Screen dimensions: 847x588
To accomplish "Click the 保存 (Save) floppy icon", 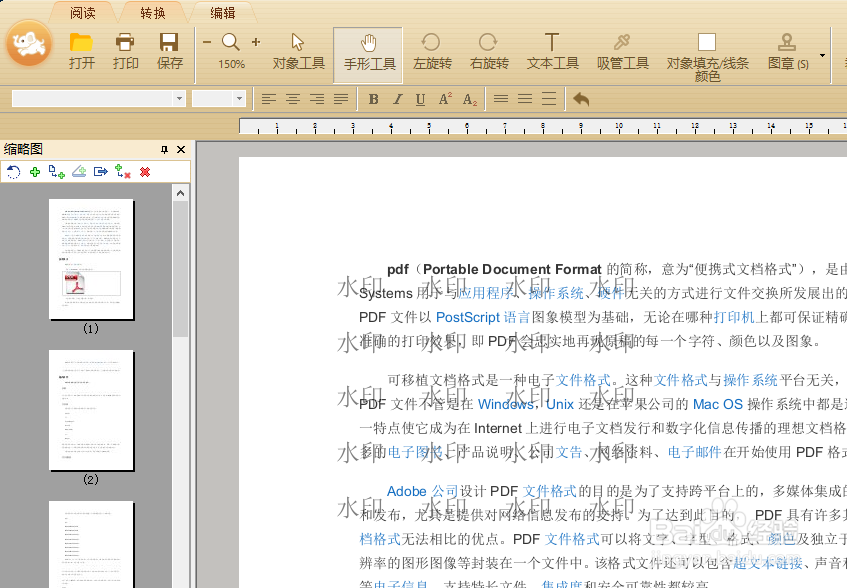I will tap(170, 50).
